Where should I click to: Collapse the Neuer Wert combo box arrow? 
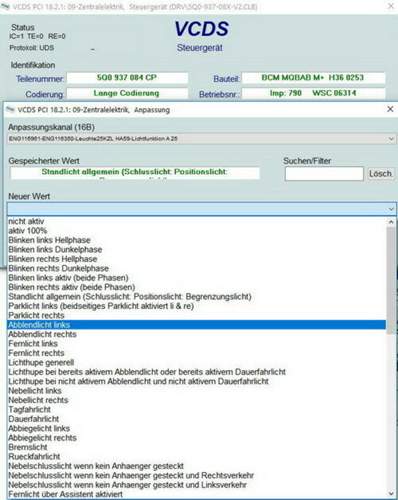click(391, 209)
